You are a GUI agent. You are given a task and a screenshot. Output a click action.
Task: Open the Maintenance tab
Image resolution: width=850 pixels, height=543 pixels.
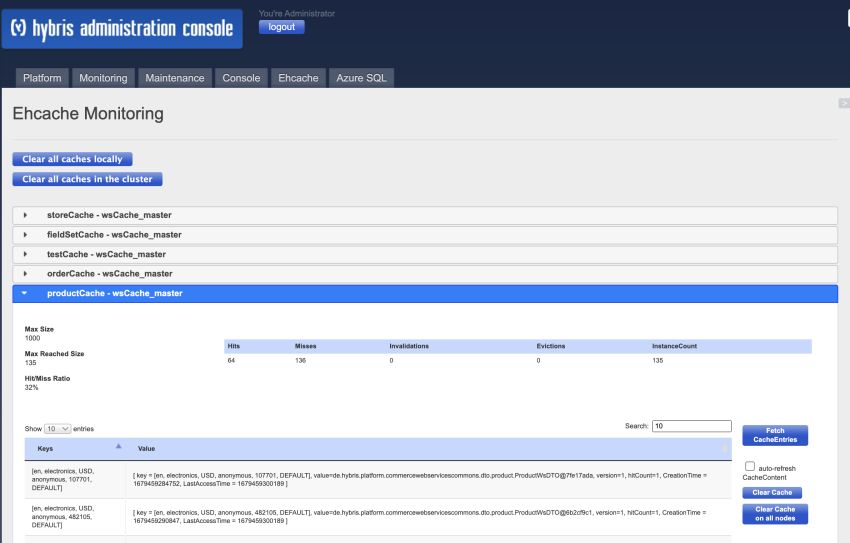coord(175,78)
